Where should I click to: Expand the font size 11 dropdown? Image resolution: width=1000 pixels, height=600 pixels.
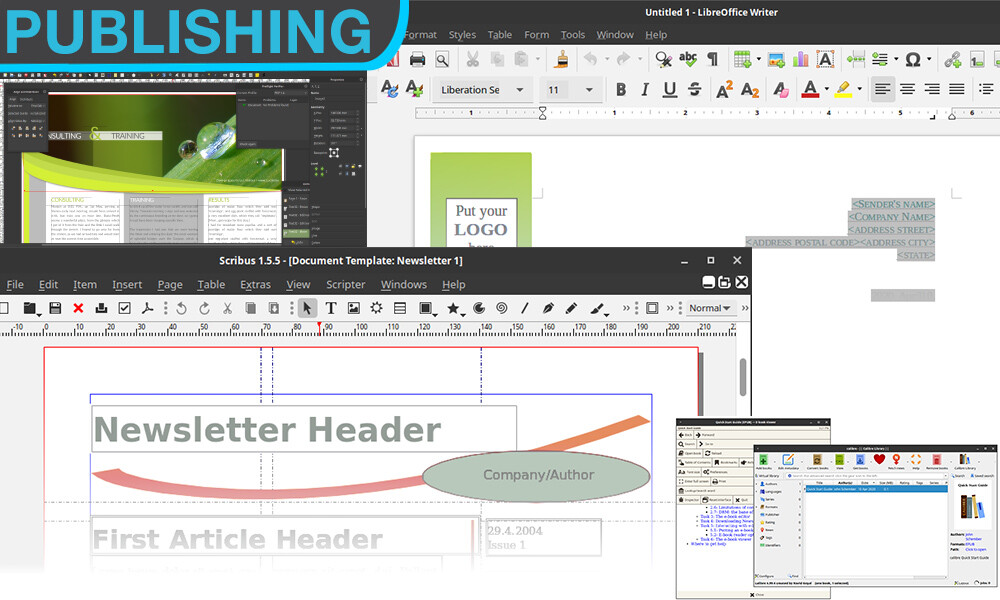tap(589, 90)
